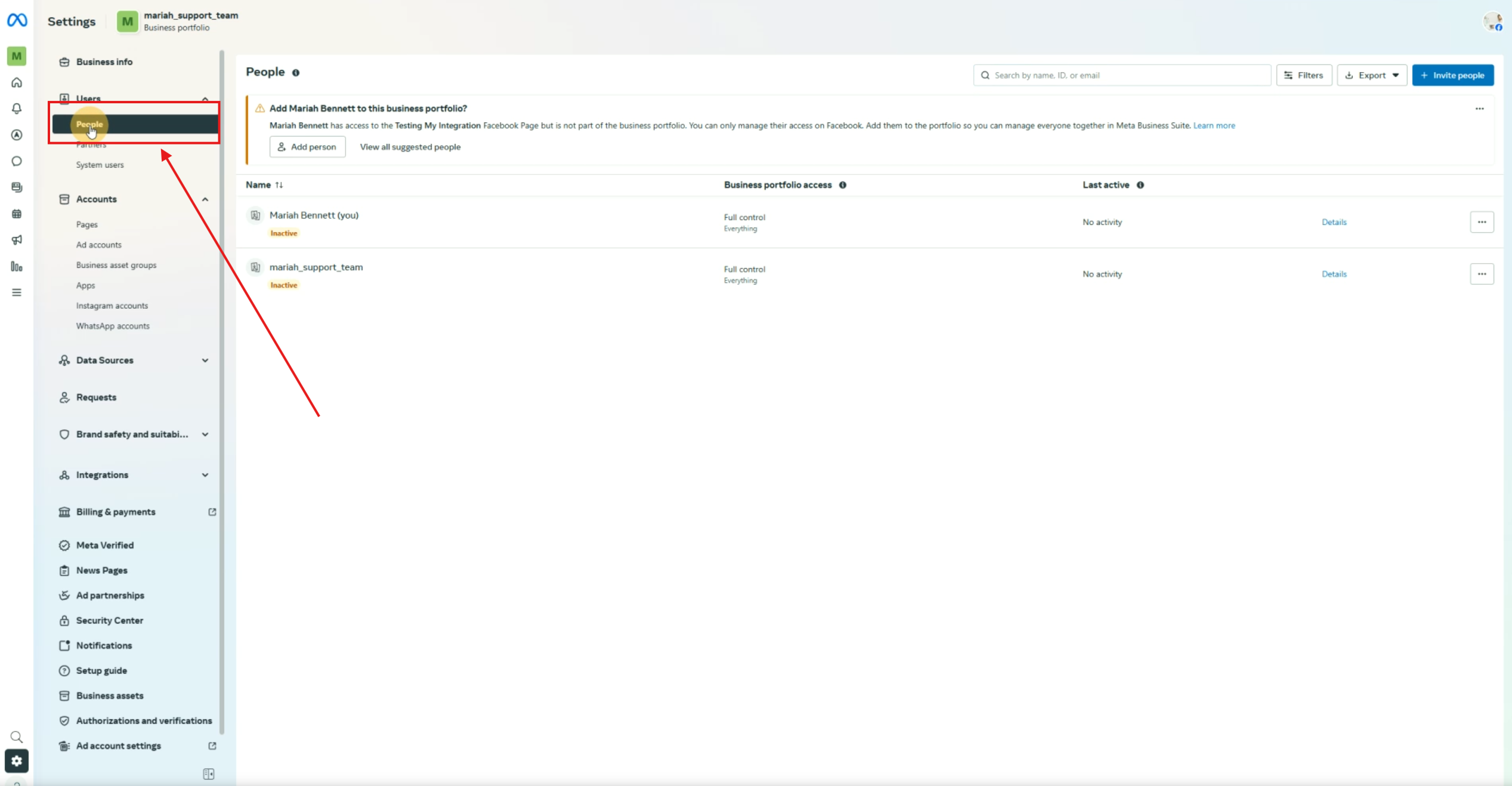Click info icon next to Last active

click(x=1140, y=185)
